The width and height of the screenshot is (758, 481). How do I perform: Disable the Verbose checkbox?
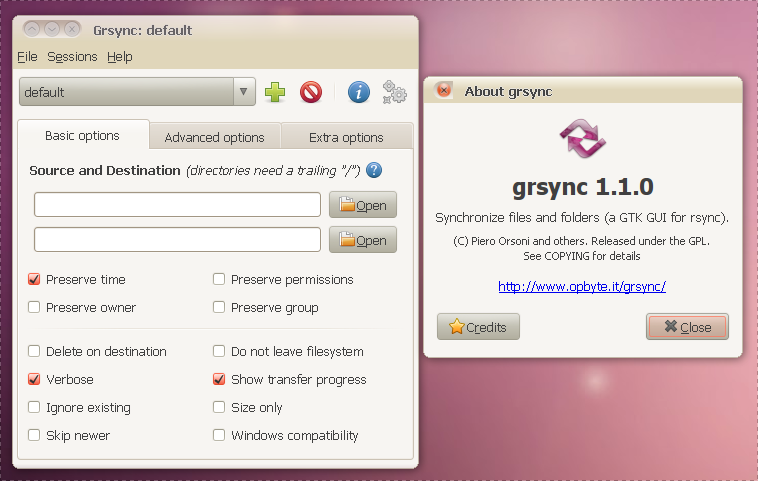[x=34, y=379]
